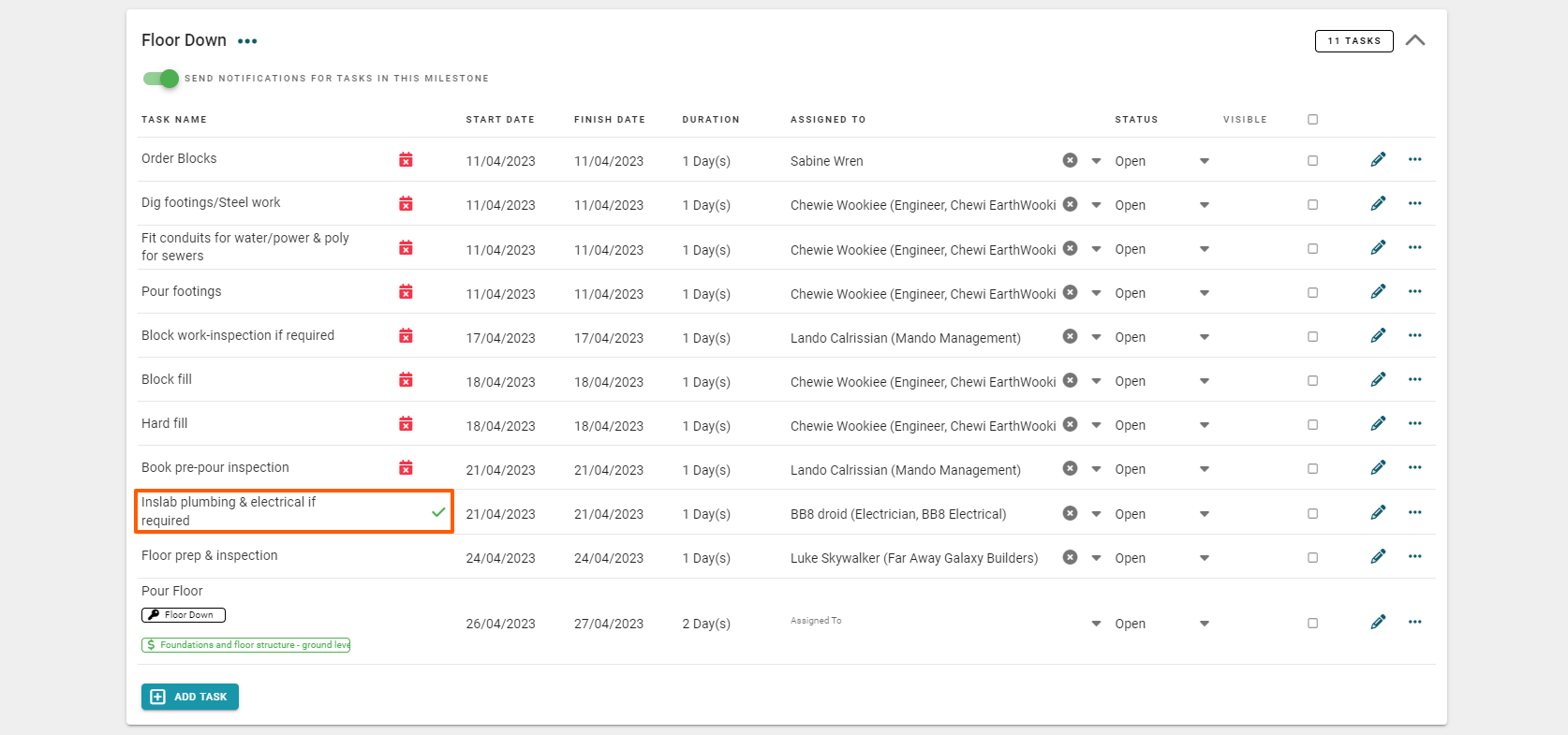Edit the Pour footings task with pencil icon

1378,292
